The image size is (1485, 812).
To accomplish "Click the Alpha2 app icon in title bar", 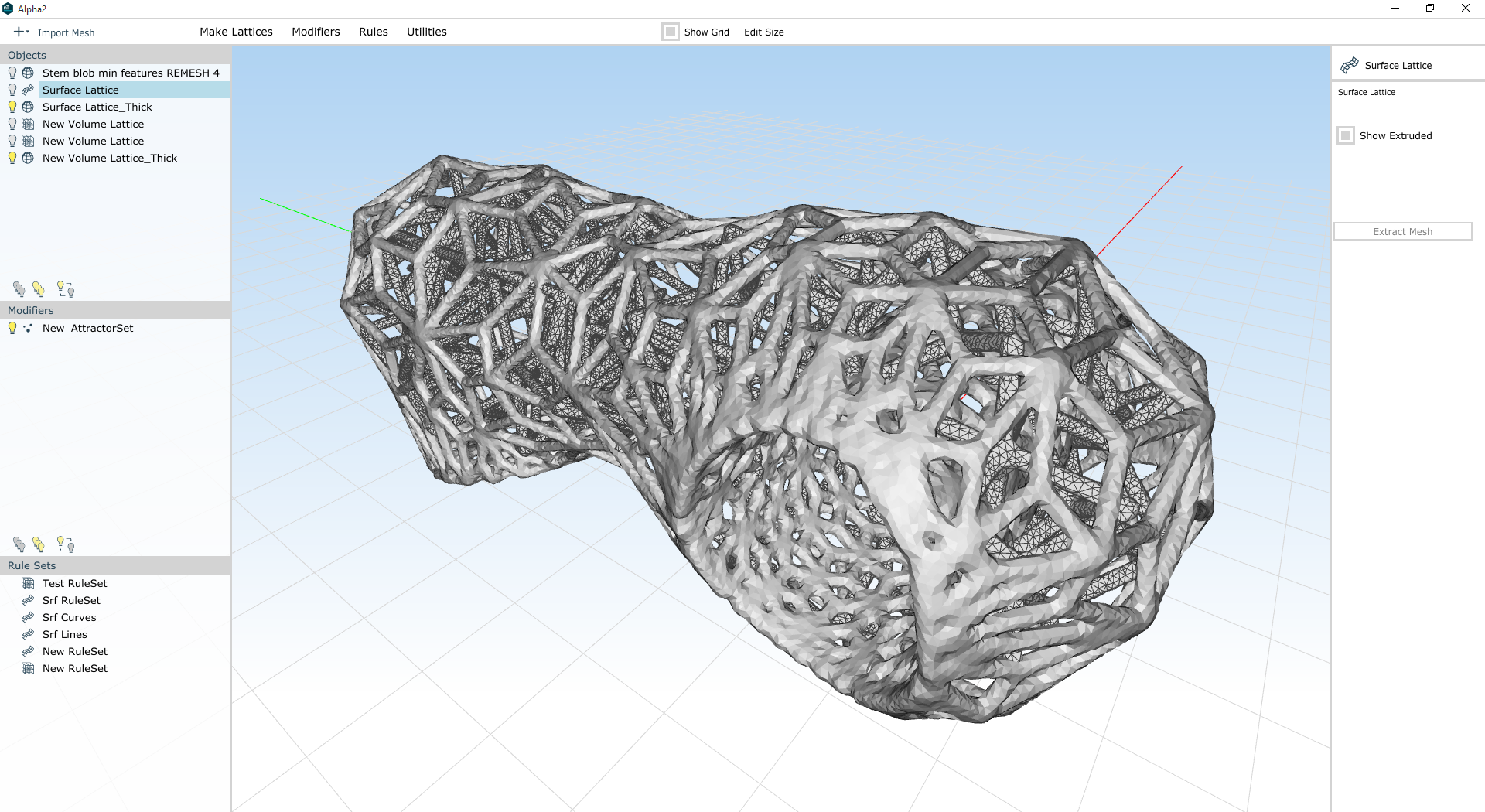I will coord(8,9).
